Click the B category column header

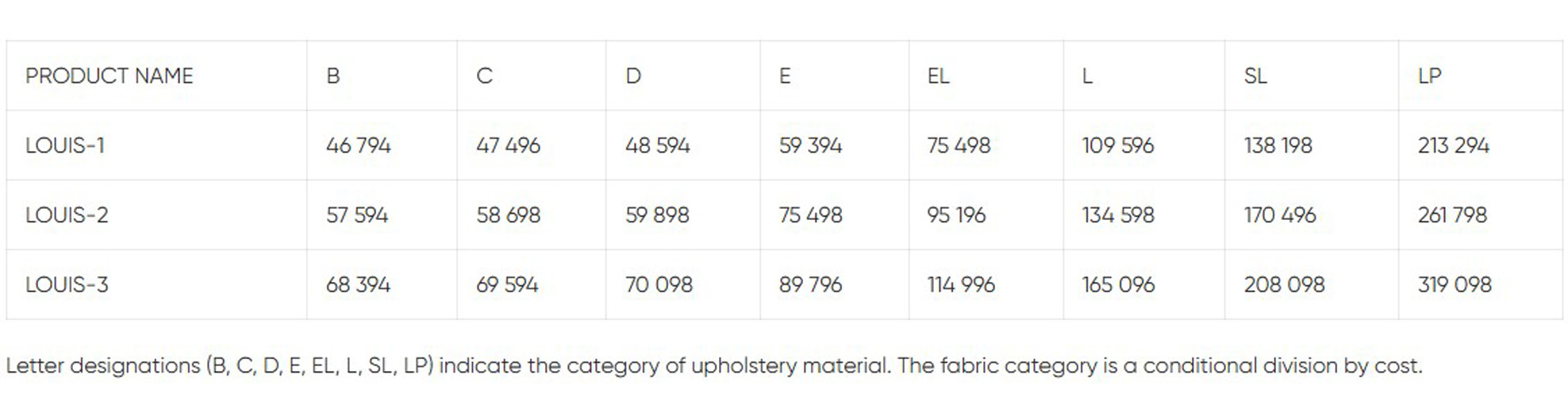pos(333,76)
